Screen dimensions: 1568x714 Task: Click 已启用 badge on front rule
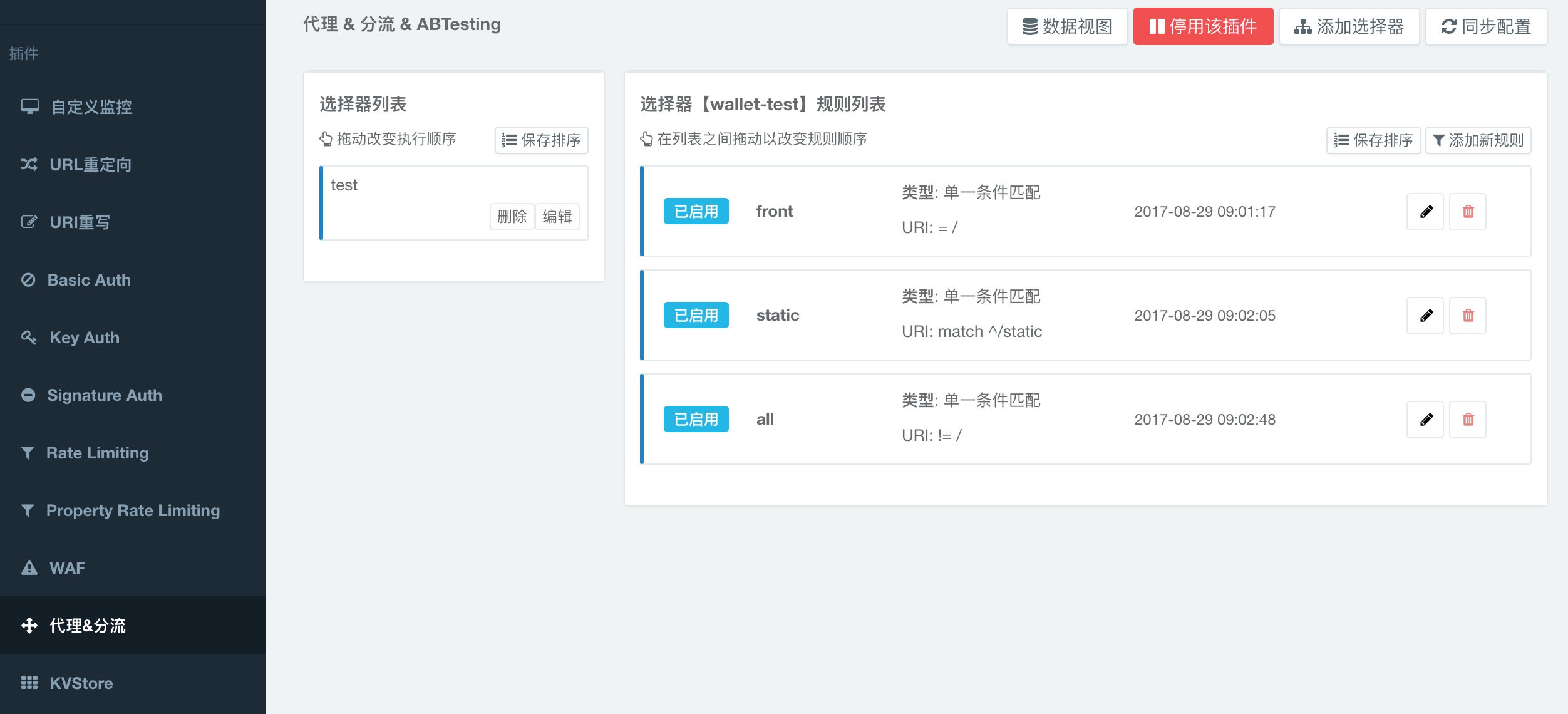point(696,212)
